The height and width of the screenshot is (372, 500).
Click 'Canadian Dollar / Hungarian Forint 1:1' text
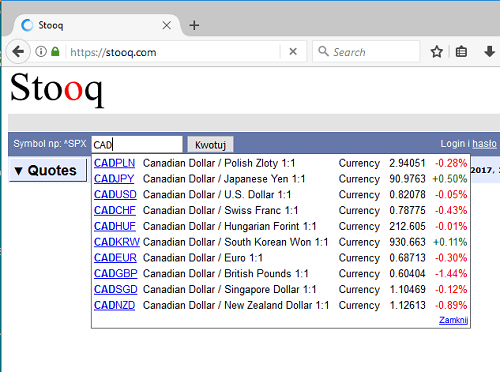229,226
